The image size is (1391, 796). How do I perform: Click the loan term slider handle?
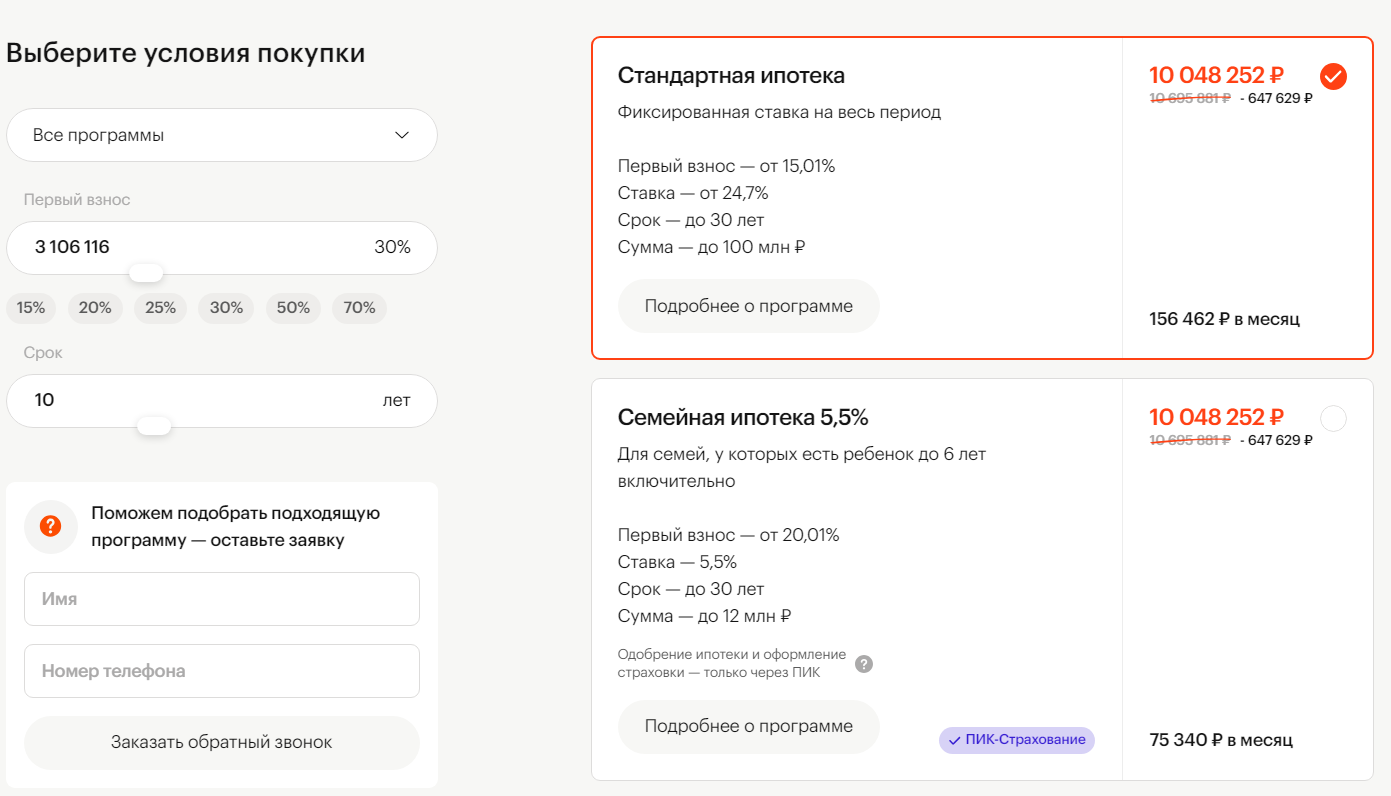pyautogui.click(x=154, y=426)
